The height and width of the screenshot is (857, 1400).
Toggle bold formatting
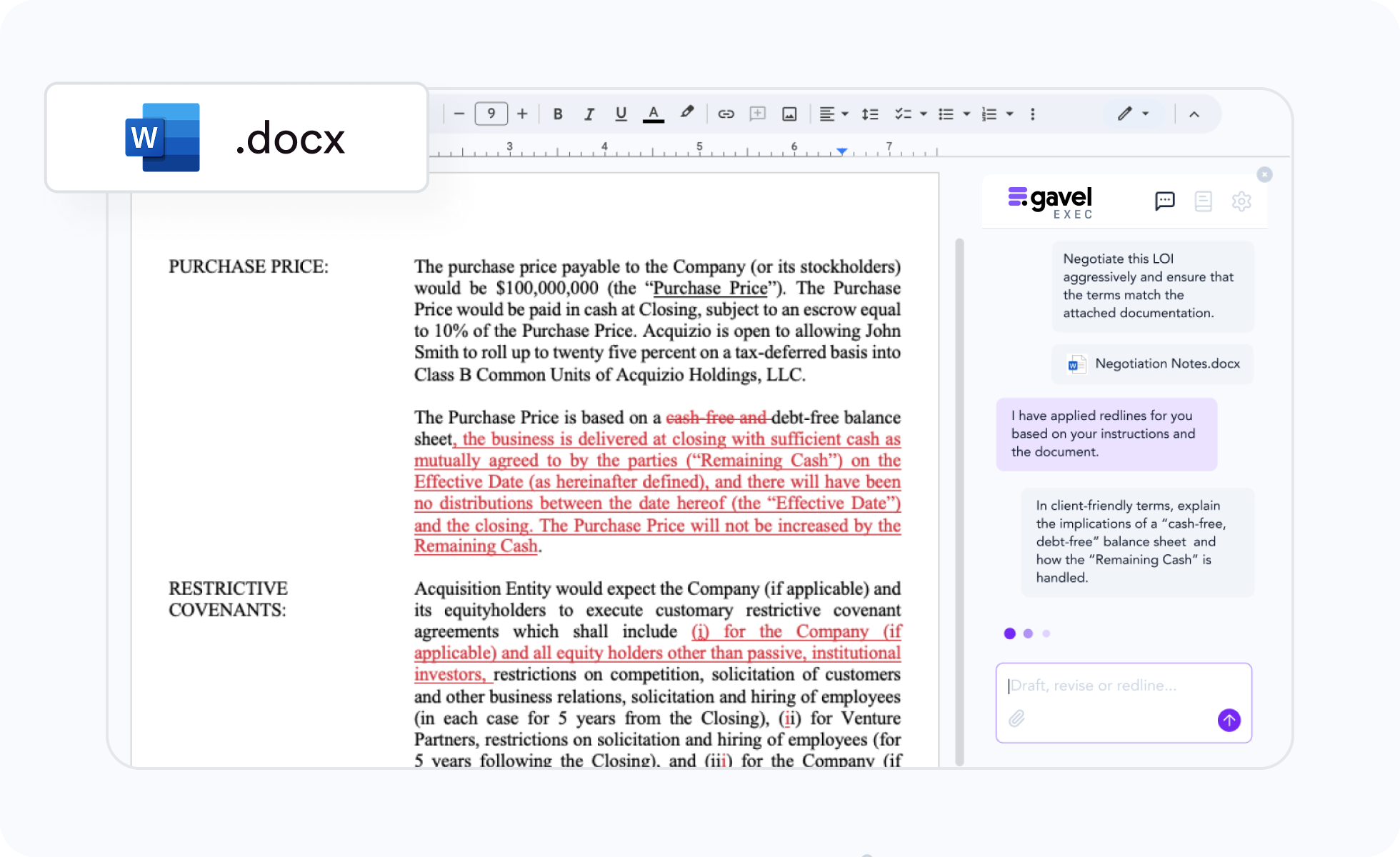558,114
